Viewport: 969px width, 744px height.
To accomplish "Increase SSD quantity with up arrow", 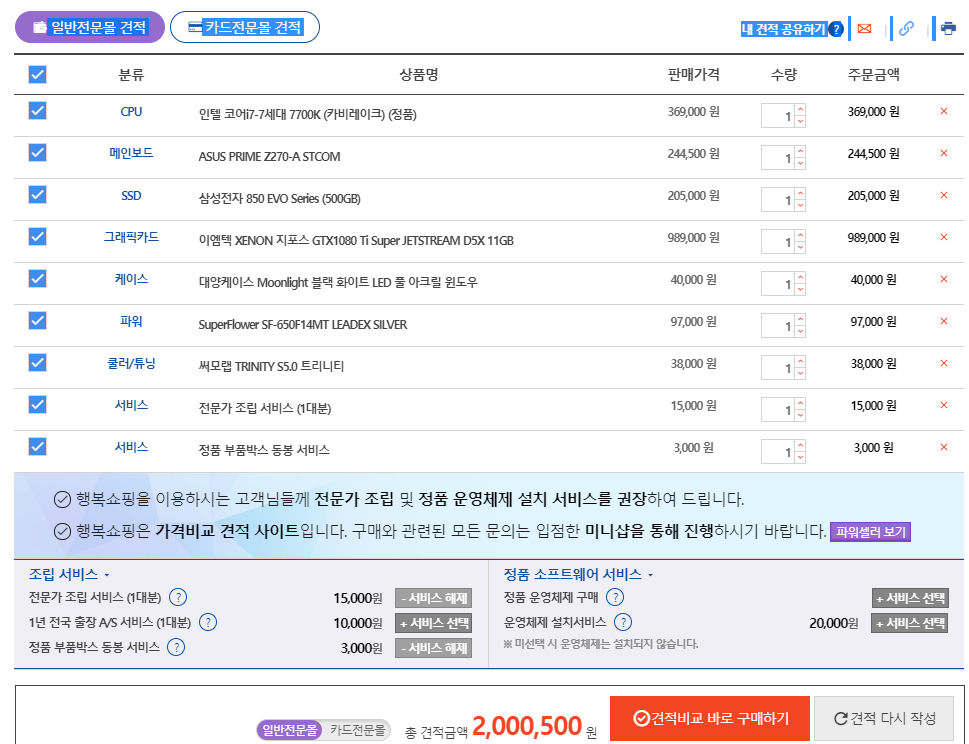I will pyautogui.click(x=800, y=193).
